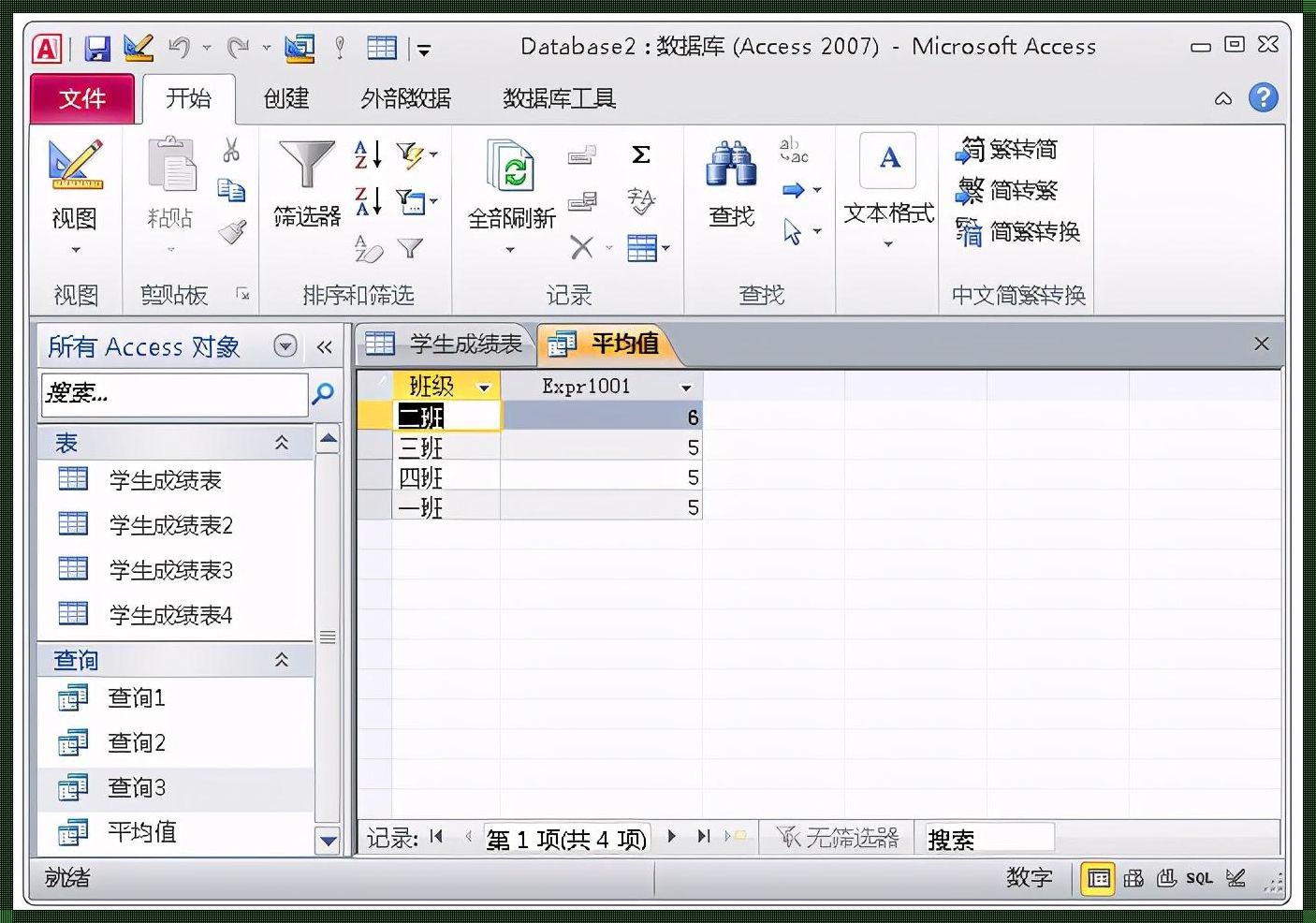
Task: Collapse navigation pane with double chevron
Action: pyautogui.click(x=324, y=347)
